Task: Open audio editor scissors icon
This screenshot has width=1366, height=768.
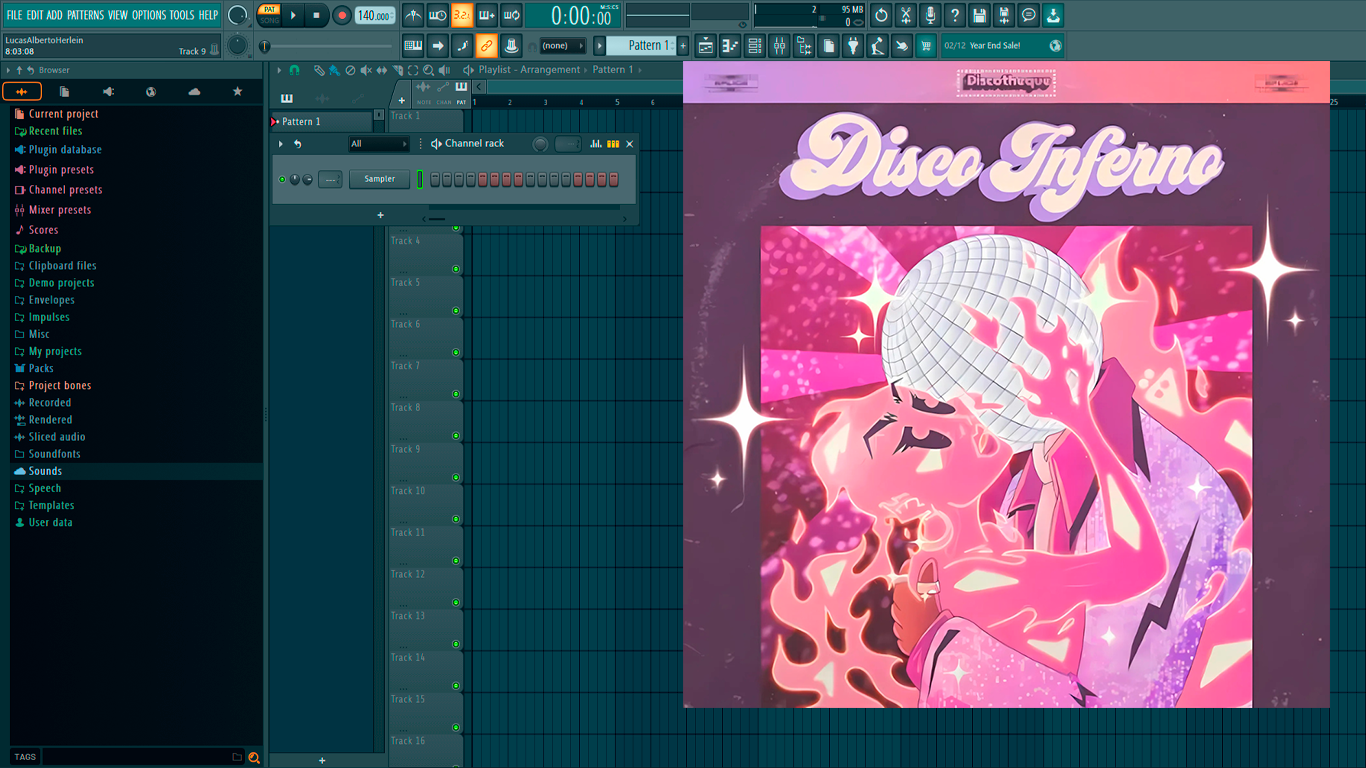Action: click(905, 15)
